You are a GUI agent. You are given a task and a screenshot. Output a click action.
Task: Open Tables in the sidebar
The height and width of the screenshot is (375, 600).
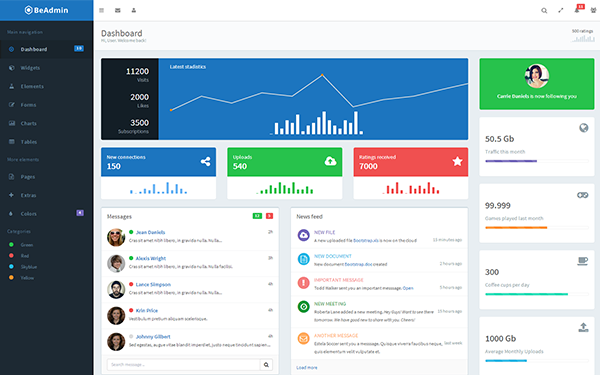click(x=46, y=142)
